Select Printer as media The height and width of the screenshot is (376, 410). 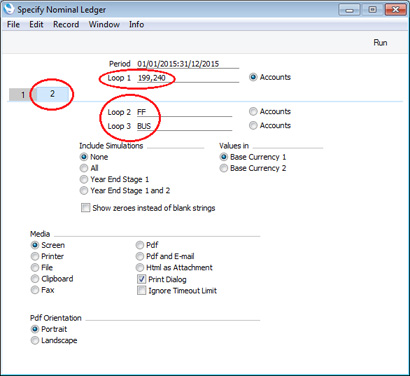[x=35, y=256]
